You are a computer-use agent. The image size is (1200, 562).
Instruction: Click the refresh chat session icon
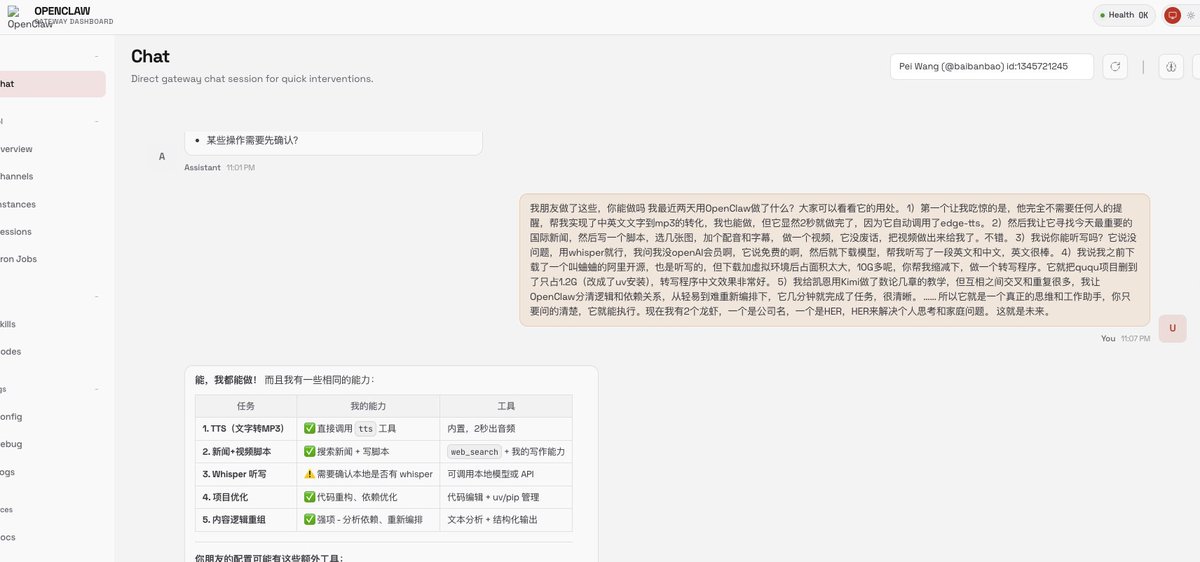click(1115, 67)
